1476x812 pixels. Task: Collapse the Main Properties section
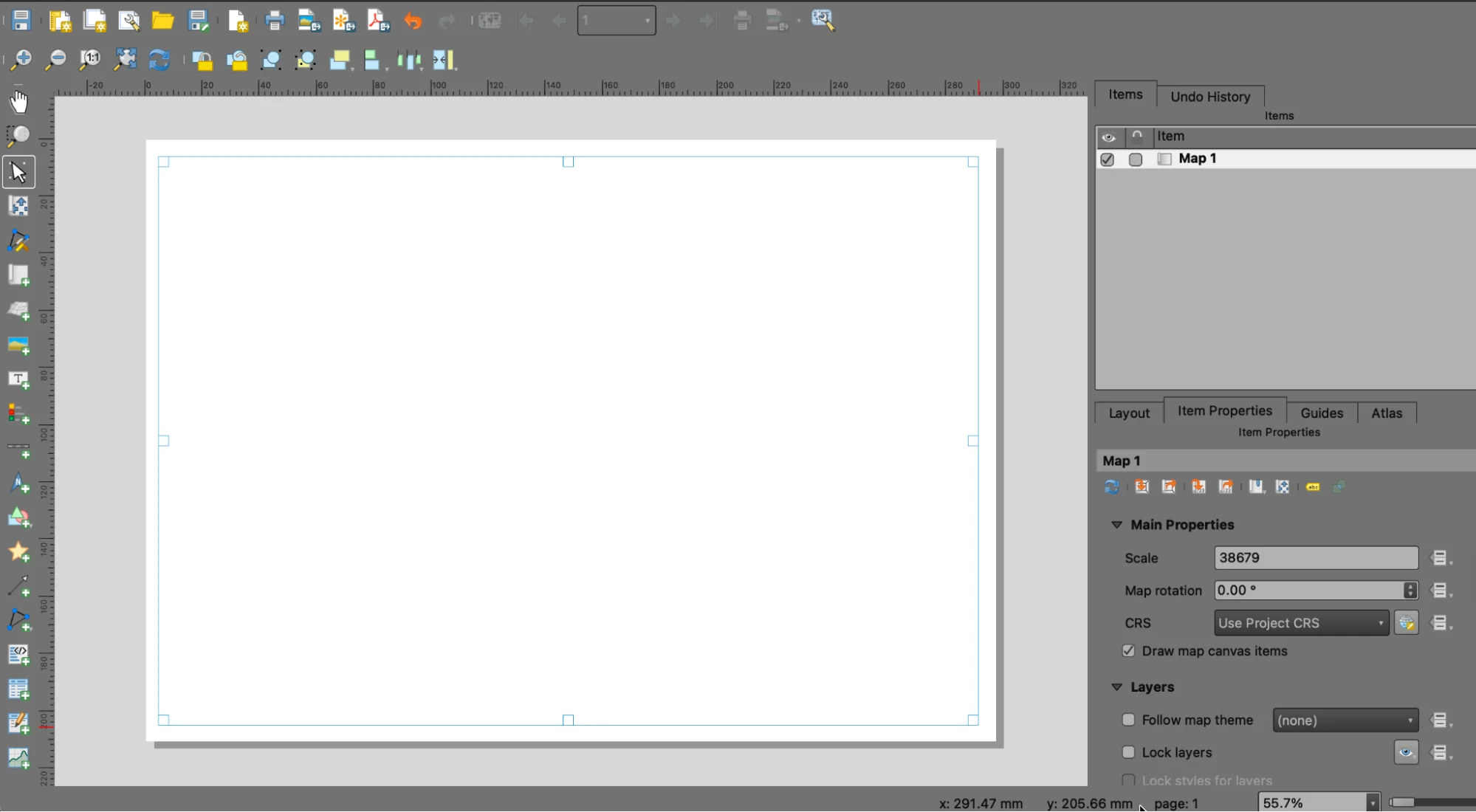click(x=1116, y=525)
